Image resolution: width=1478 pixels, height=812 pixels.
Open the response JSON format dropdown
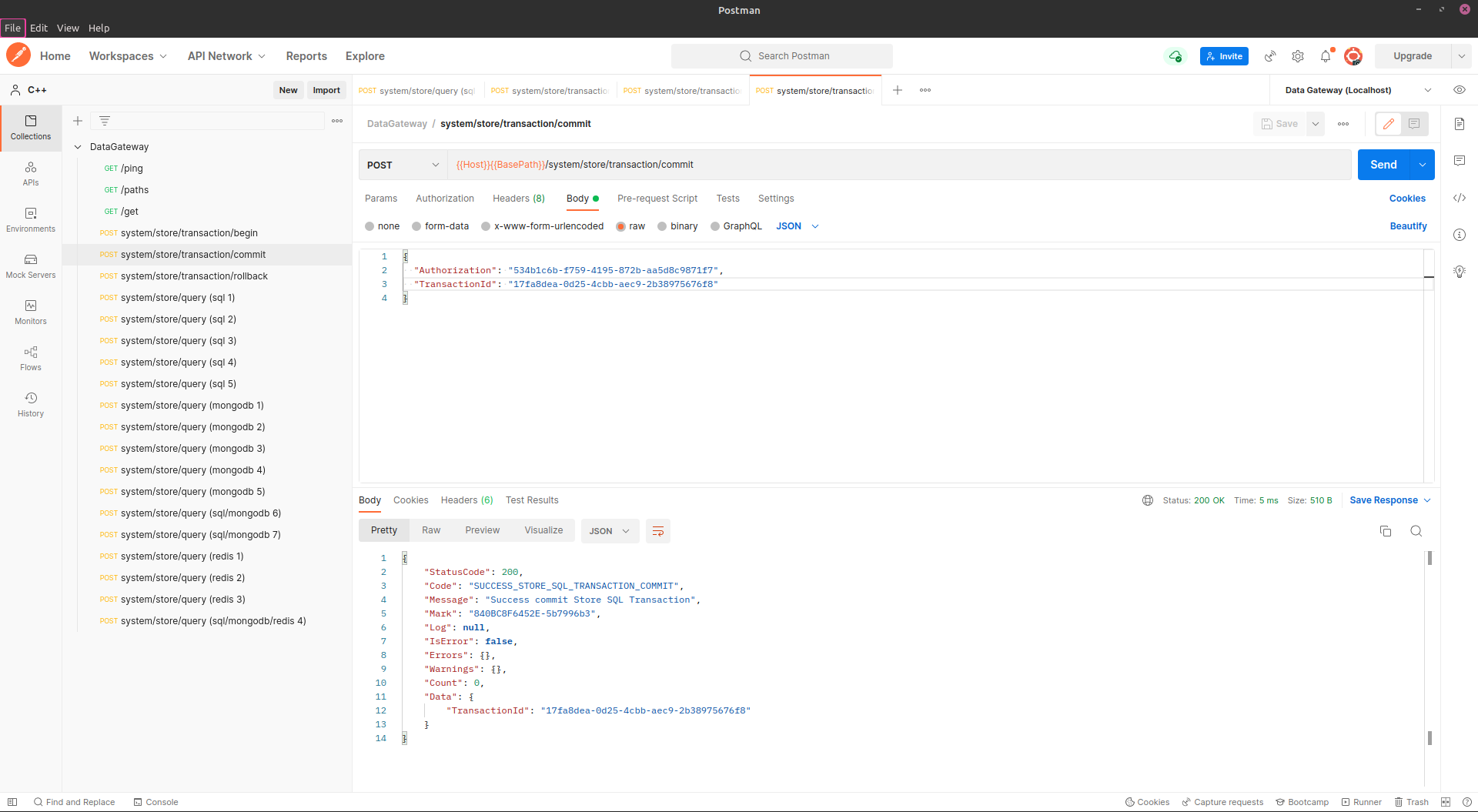point(610,531)
